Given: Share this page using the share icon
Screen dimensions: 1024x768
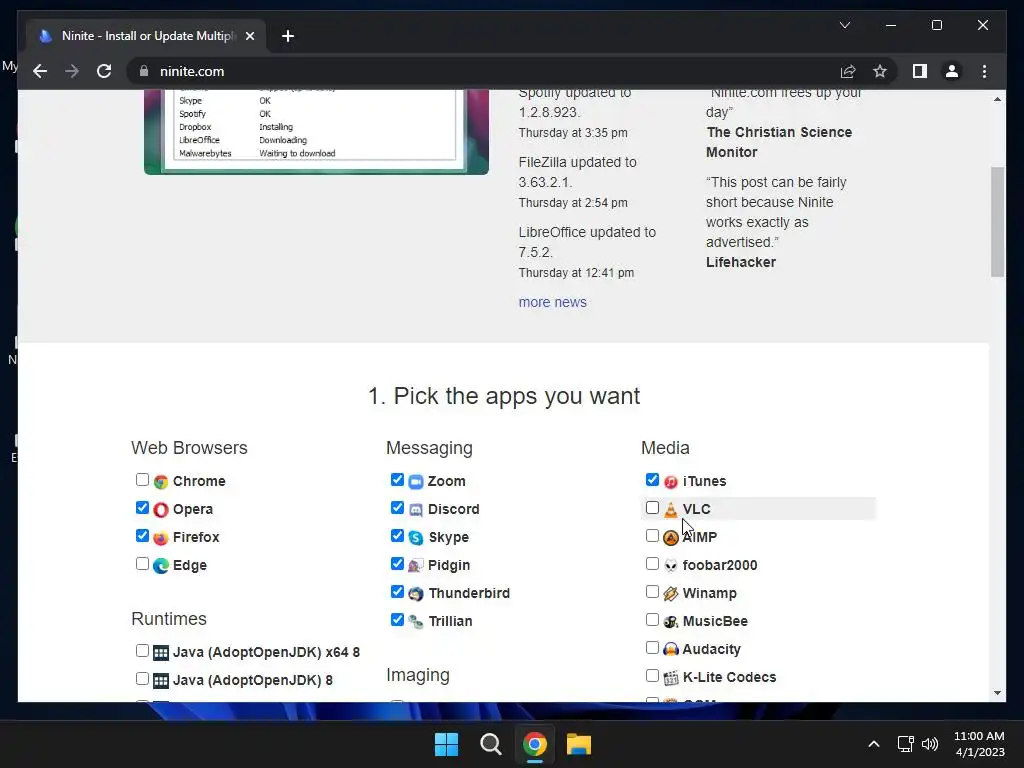Looking at the screenshot, I should pyautogui.click(x=848, y=71).
